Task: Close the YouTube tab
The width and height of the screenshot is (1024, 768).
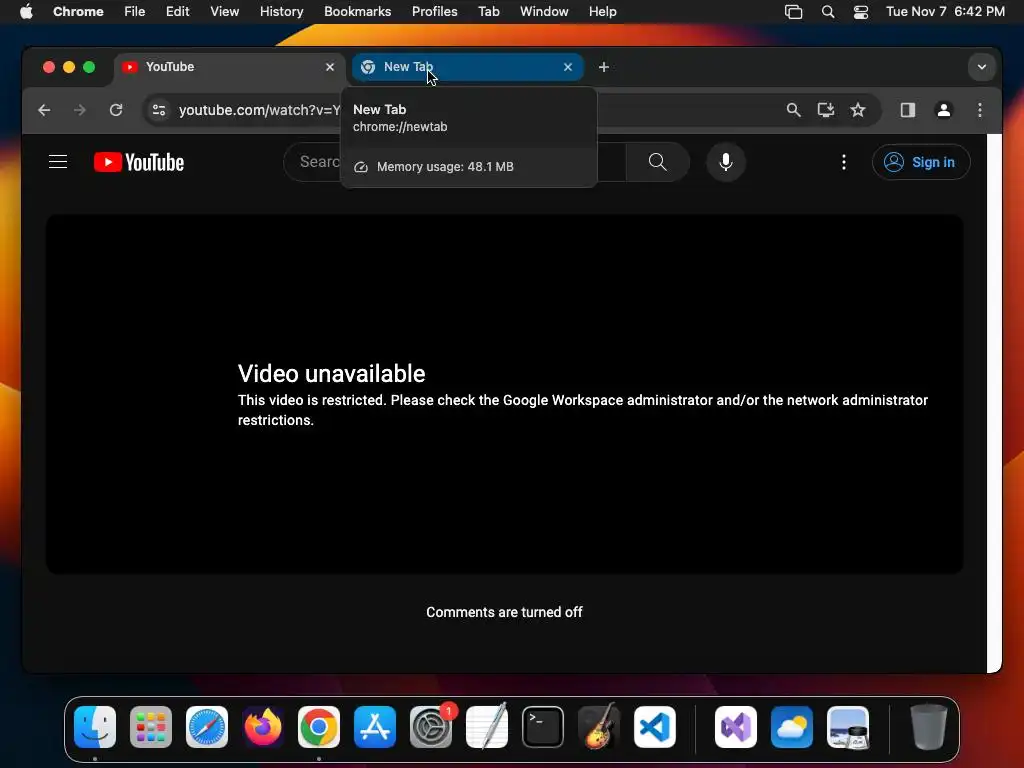Action: pos(330,67)
